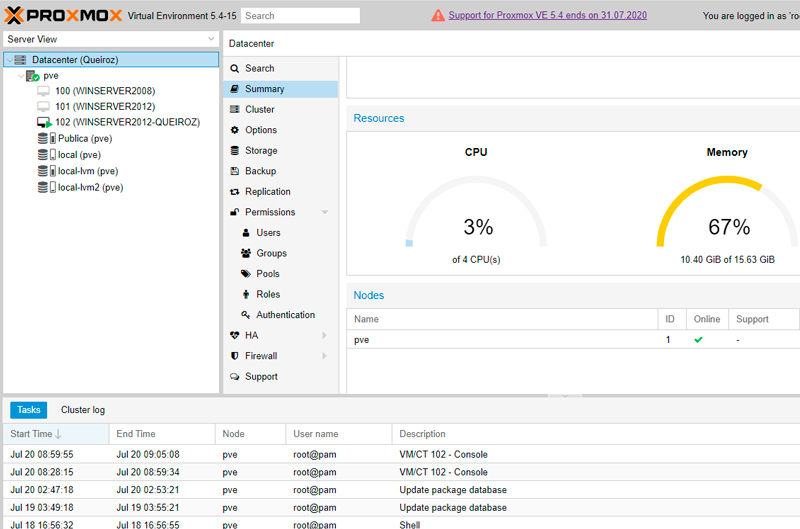Collapse the Permissions submenu arrow

[324, 212]
